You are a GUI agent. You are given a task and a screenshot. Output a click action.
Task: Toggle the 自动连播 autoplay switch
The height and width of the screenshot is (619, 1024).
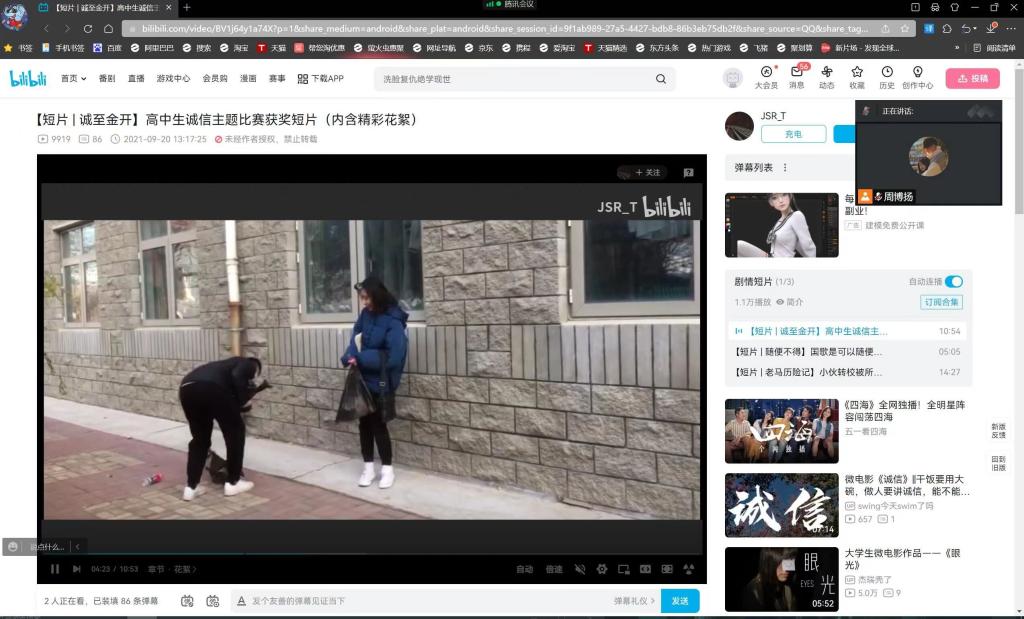click(x=953, y=282)
